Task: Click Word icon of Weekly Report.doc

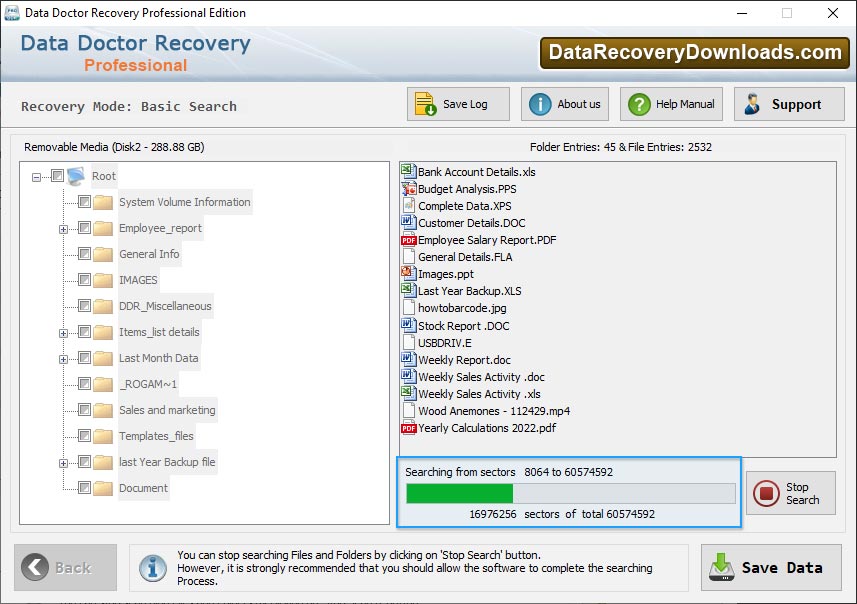Action: 408,359
